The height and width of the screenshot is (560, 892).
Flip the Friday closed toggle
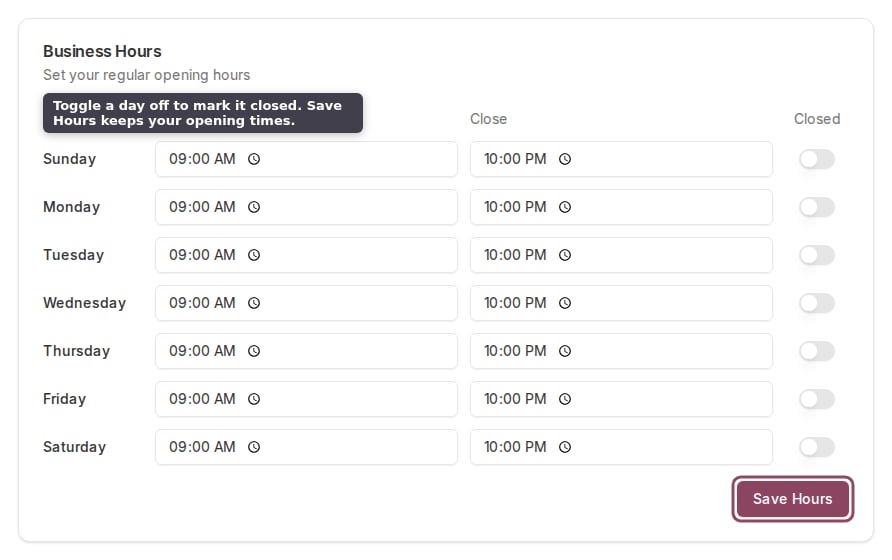(x=817, y=399)
